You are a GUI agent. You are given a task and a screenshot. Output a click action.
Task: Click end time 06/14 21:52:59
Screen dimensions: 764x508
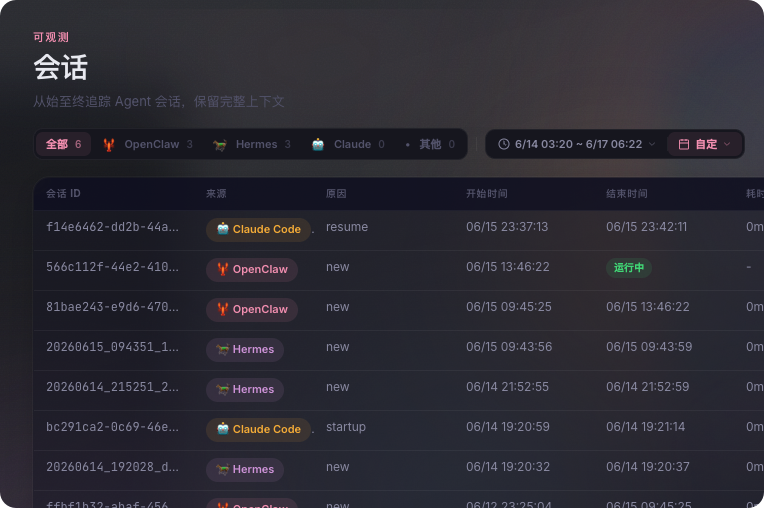click(x=648, y=387)
